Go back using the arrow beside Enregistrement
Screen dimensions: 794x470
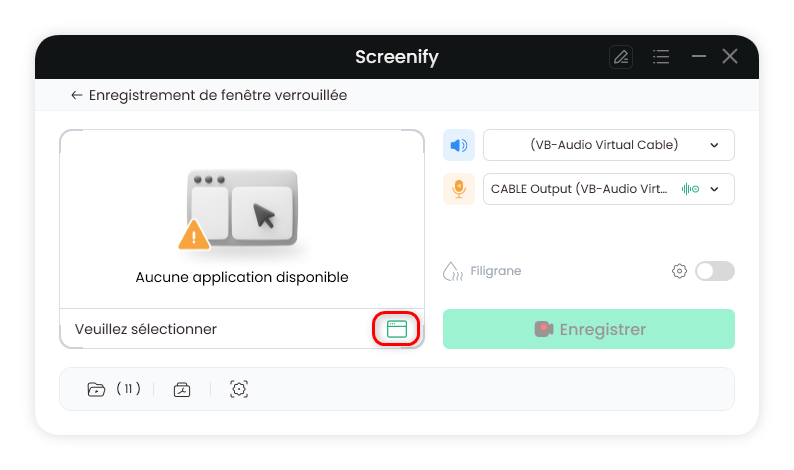click(x=76, y=95)
